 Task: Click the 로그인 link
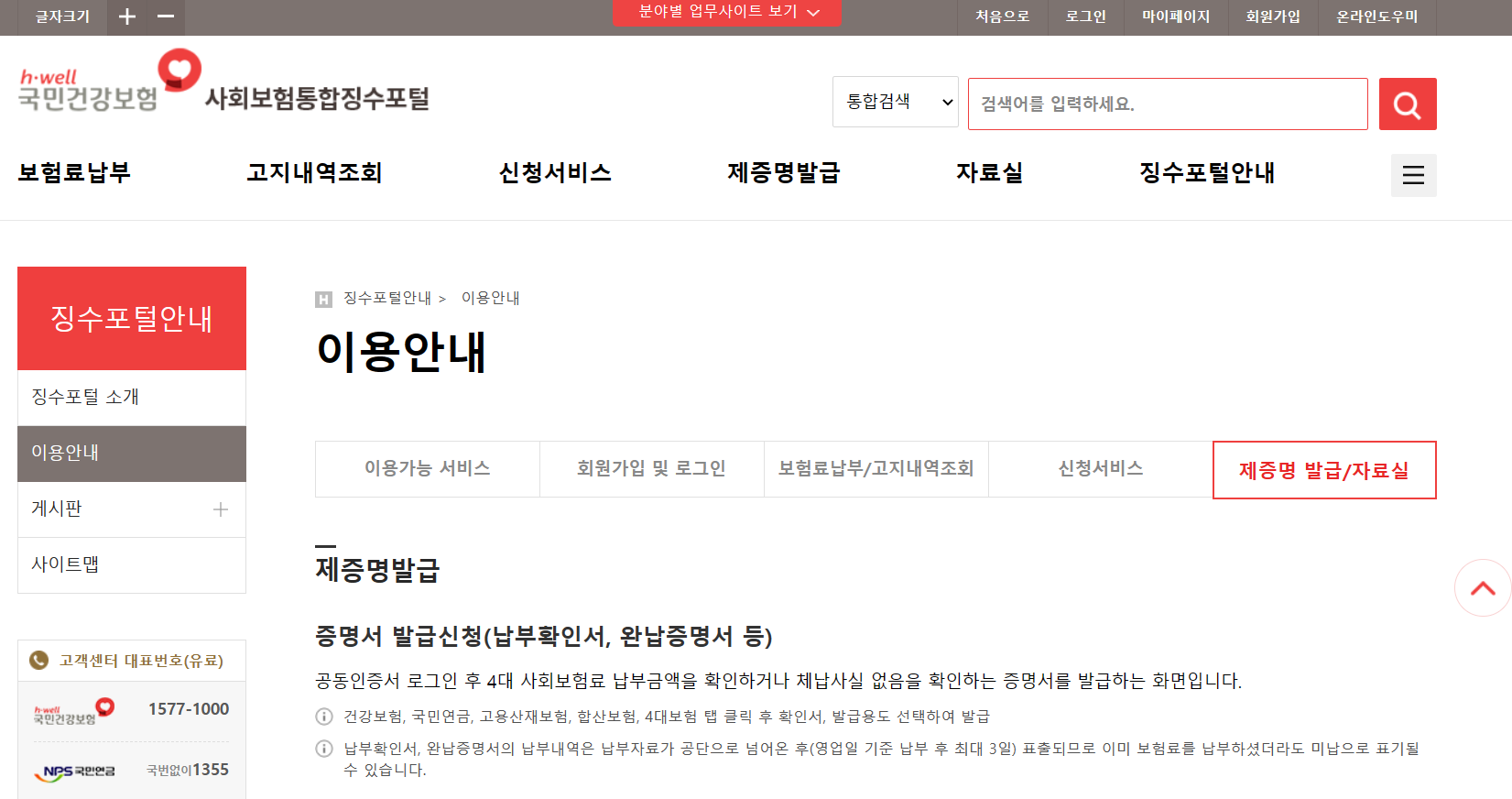(1086, 16)
